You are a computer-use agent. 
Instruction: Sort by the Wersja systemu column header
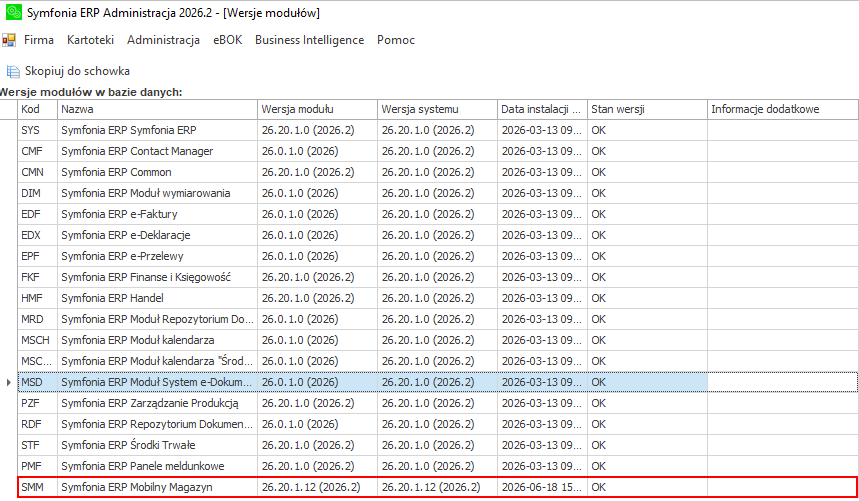coord(437,109)
